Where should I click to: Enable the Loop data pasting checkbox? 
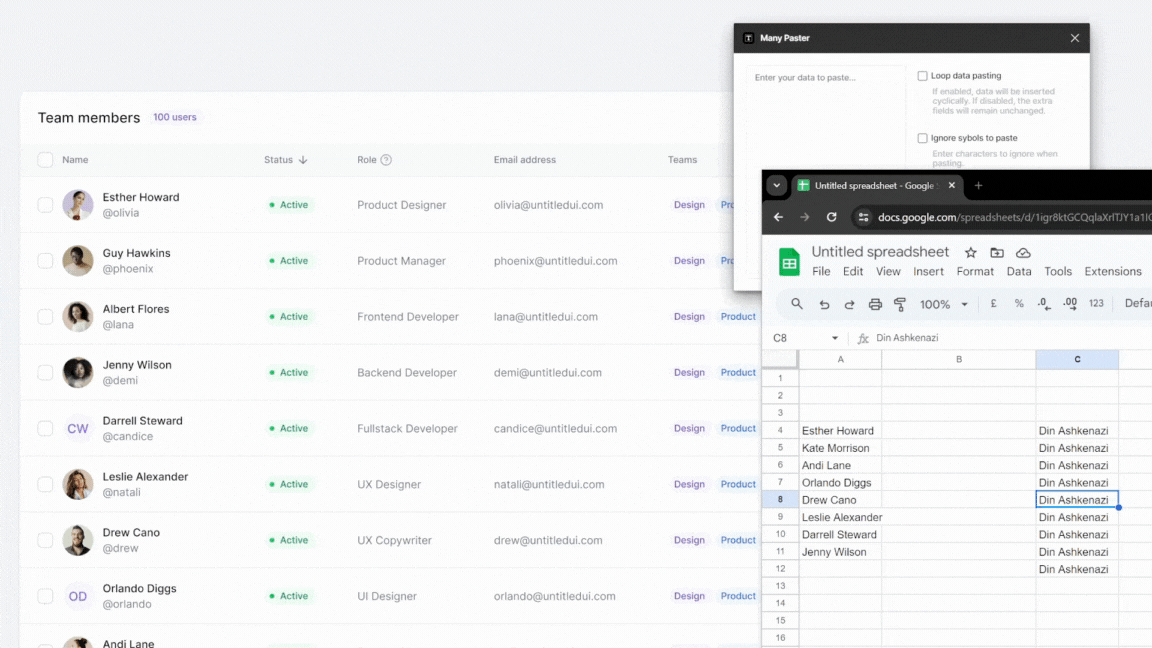pyautogui.click(x=922, y=75)
